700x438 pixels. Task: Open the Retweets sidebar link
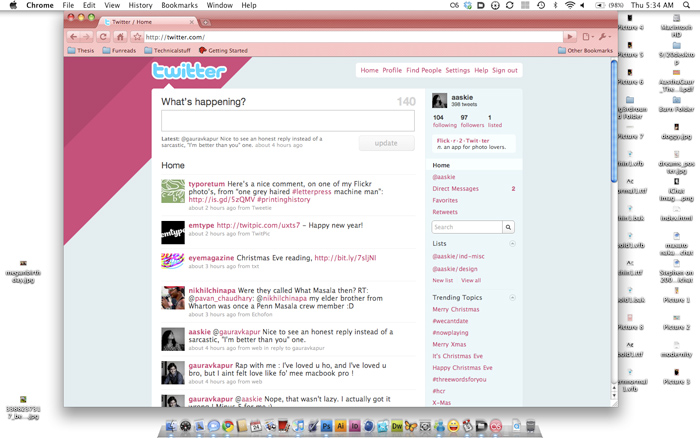[445, 212]
